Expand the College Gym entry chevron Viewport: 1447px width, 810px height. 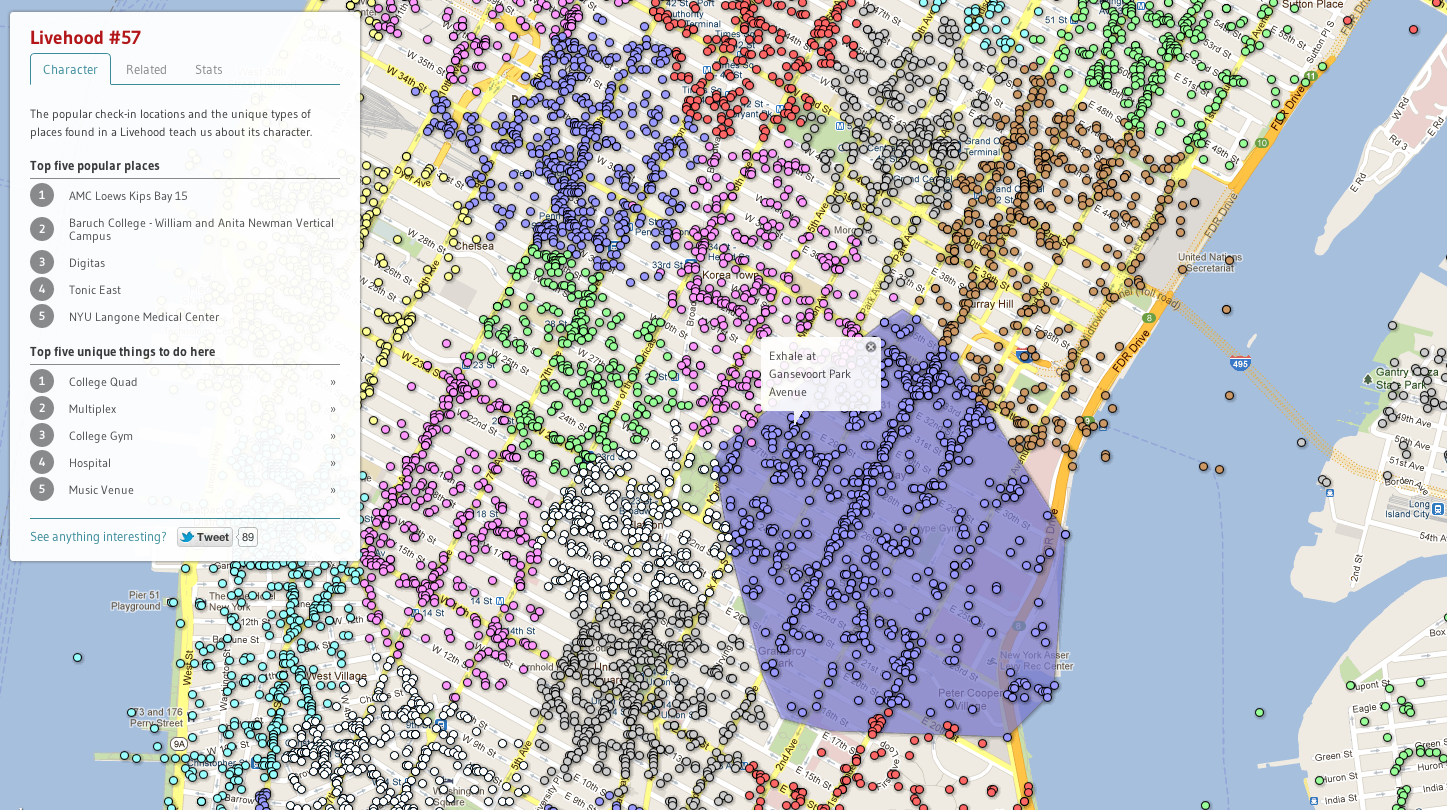click(333, 436)
